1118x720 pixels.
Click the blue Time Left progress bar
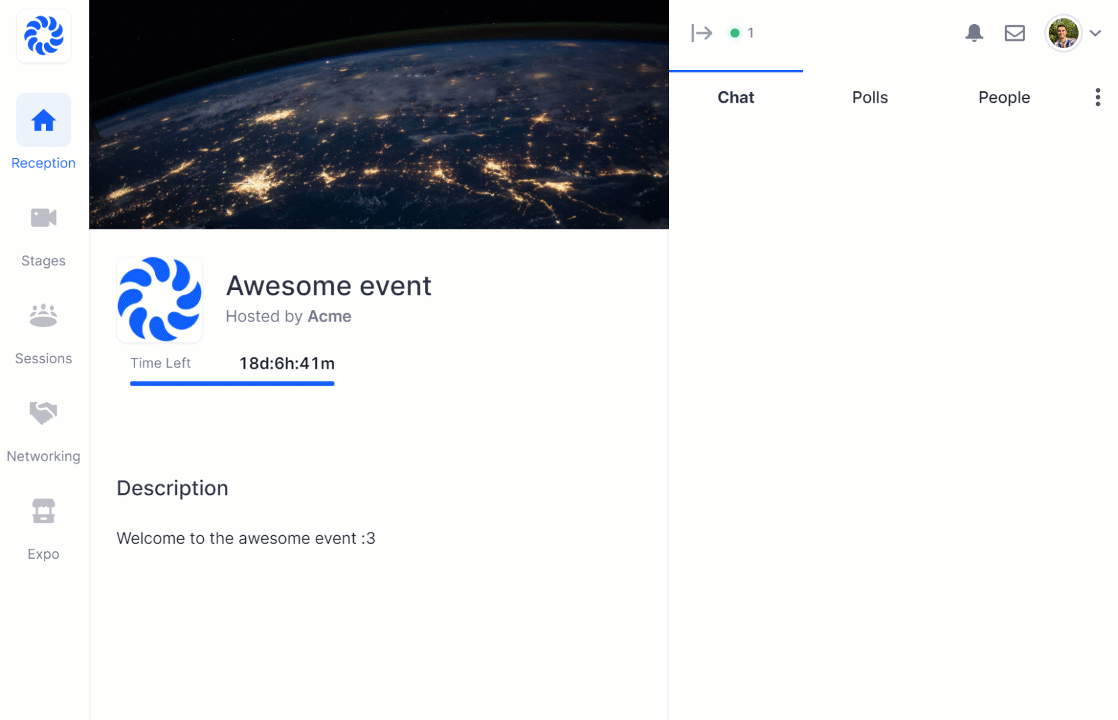(x=232, y=384)
